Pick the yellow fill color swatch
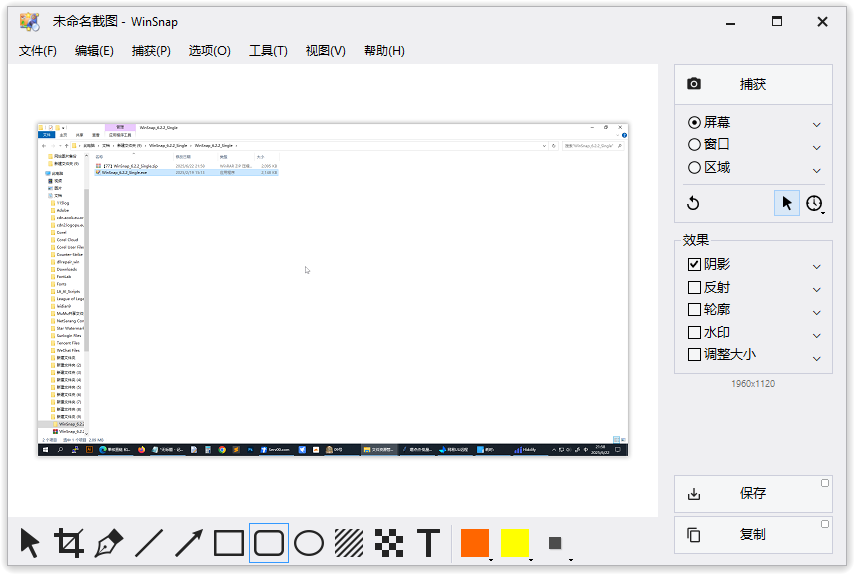Screen dimensions: 854x574 (515, 543)
